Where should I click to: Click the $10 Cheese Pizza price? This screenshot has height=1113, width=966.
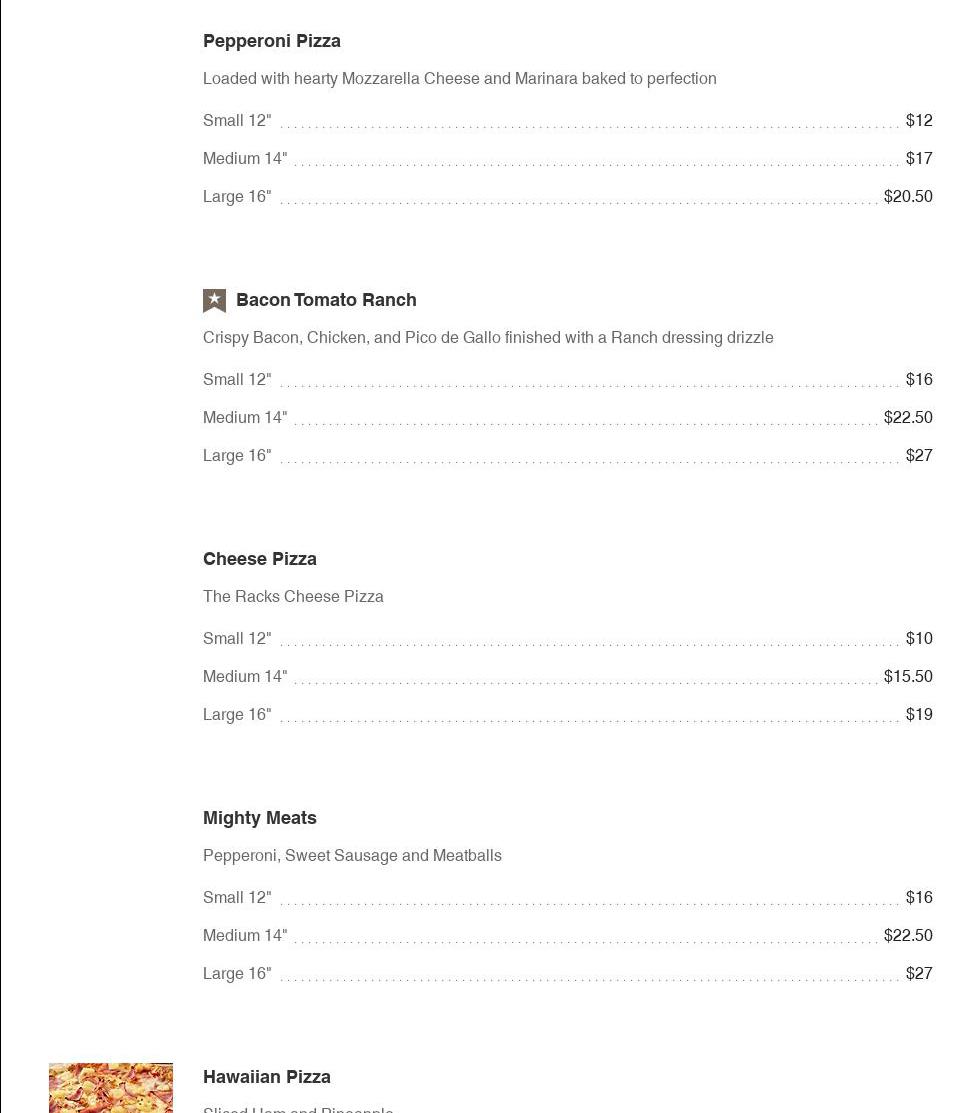(919, 639)
